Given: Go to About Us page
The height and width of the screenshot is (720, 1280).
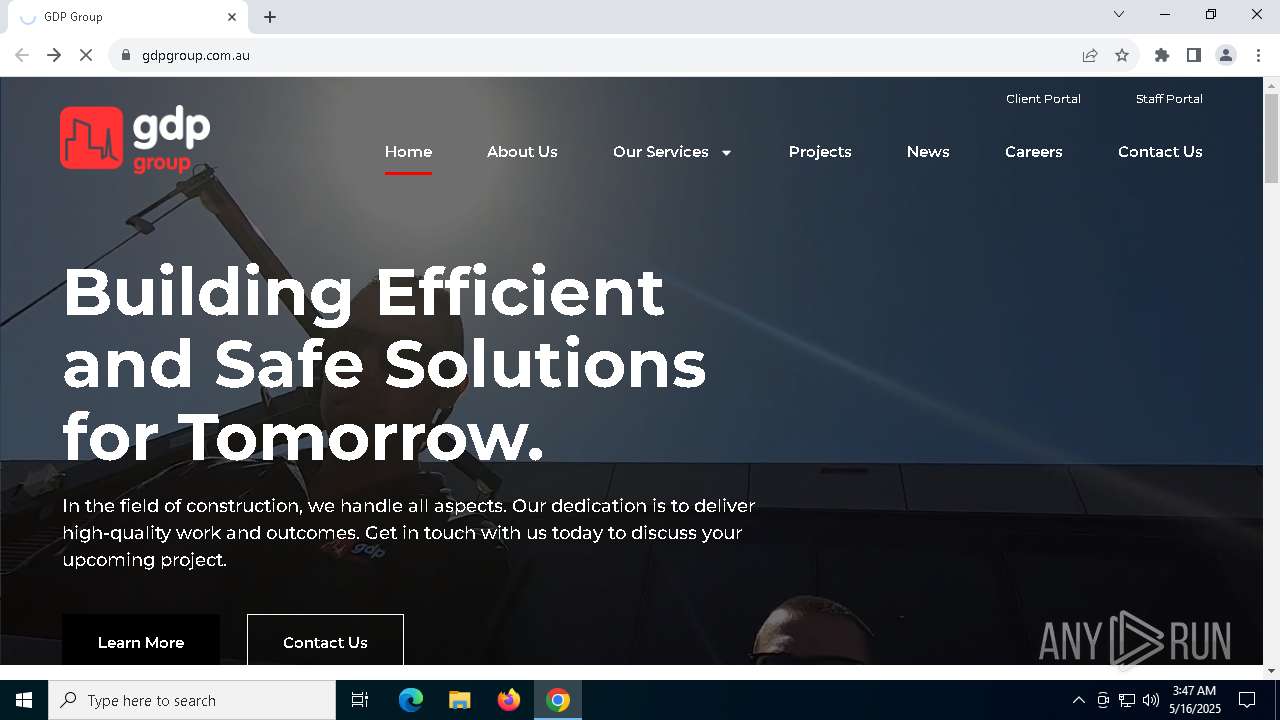Looking at the screenshot, I should point(522,152).
